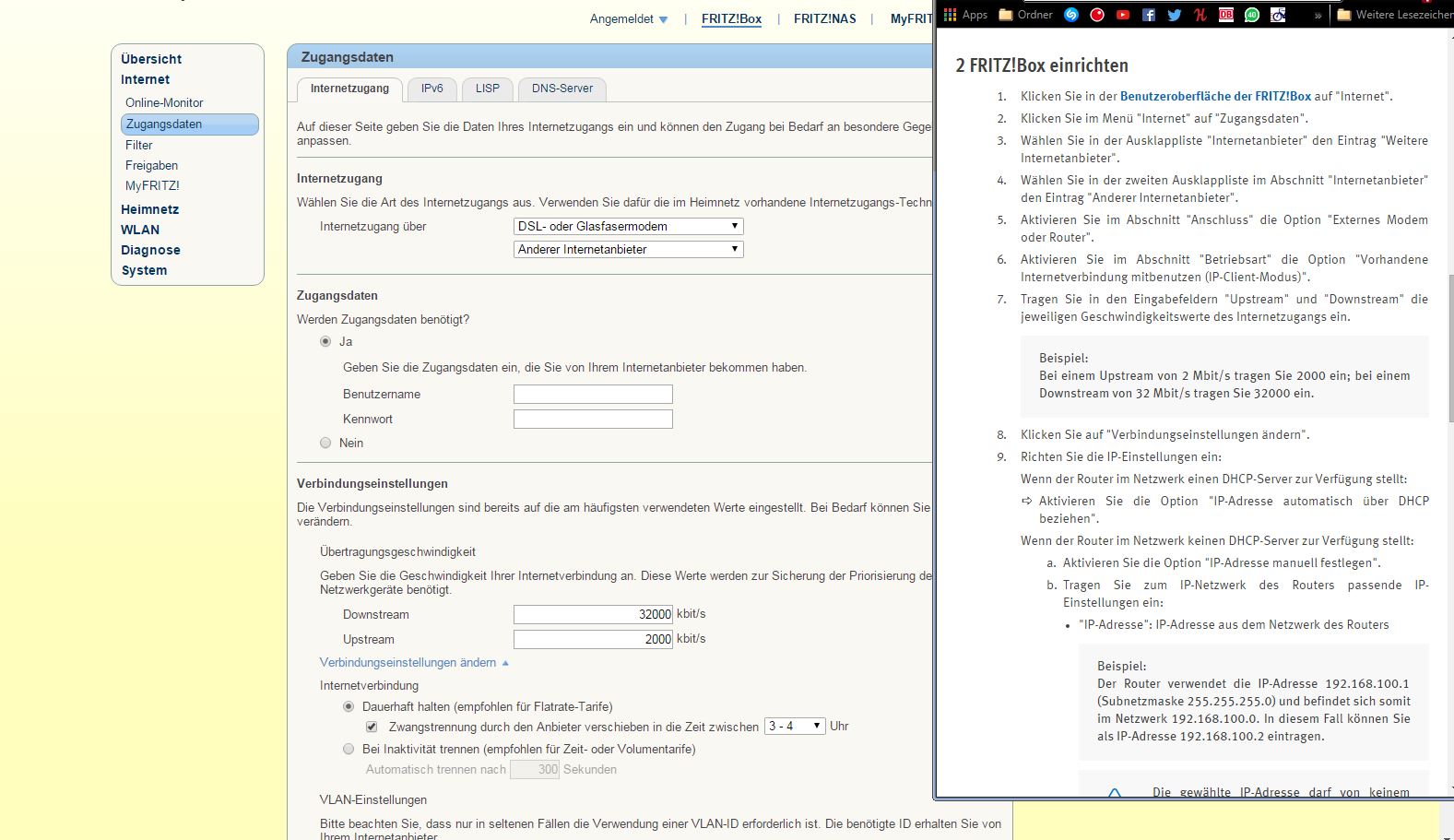Open Online-Monitor in the sidebar
Screen dimensions: 1454x840
[x=164, y=102]
